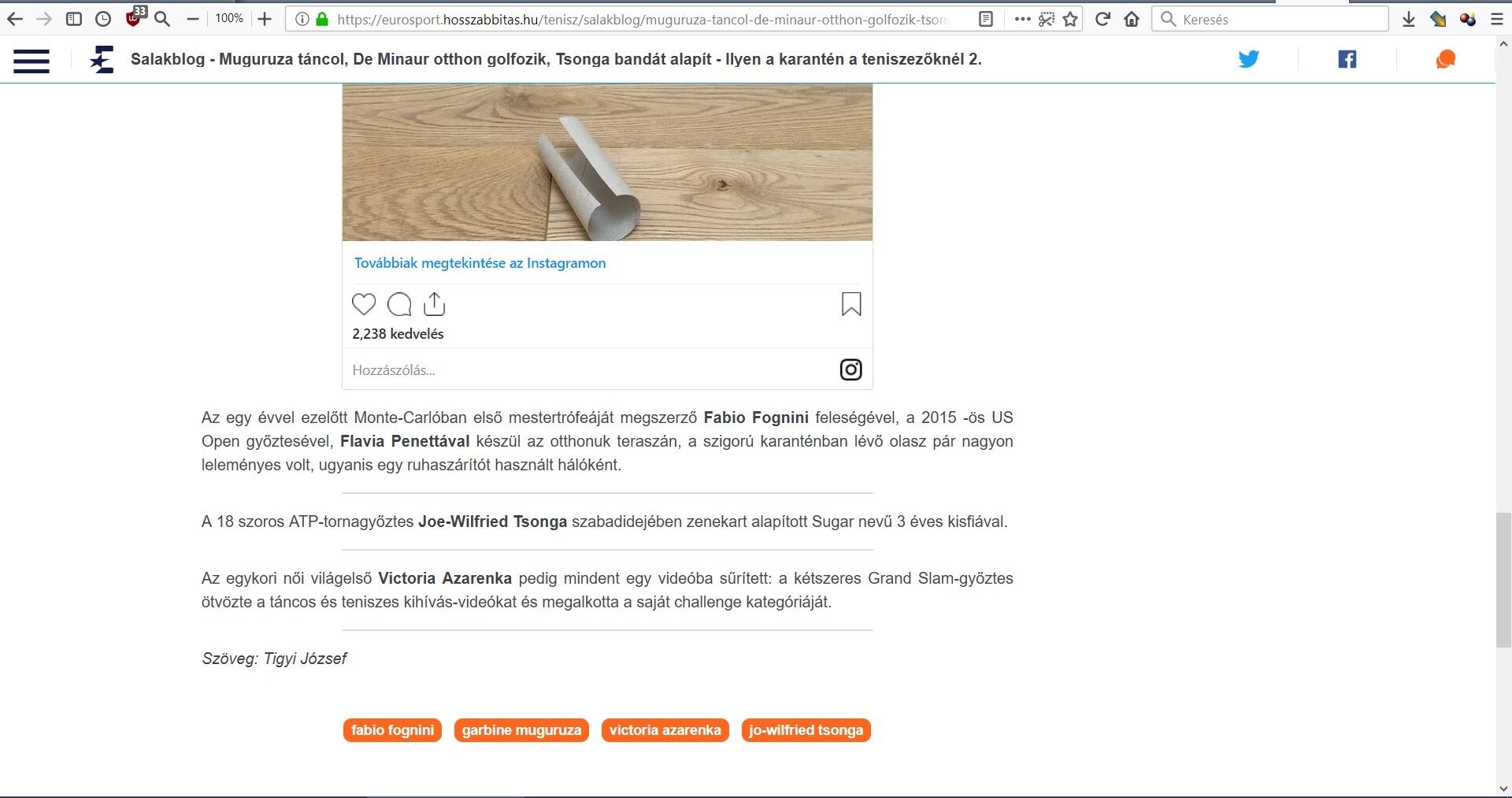
Task: Click the bold name Victoria Azarenka
Action: [445, 578]
